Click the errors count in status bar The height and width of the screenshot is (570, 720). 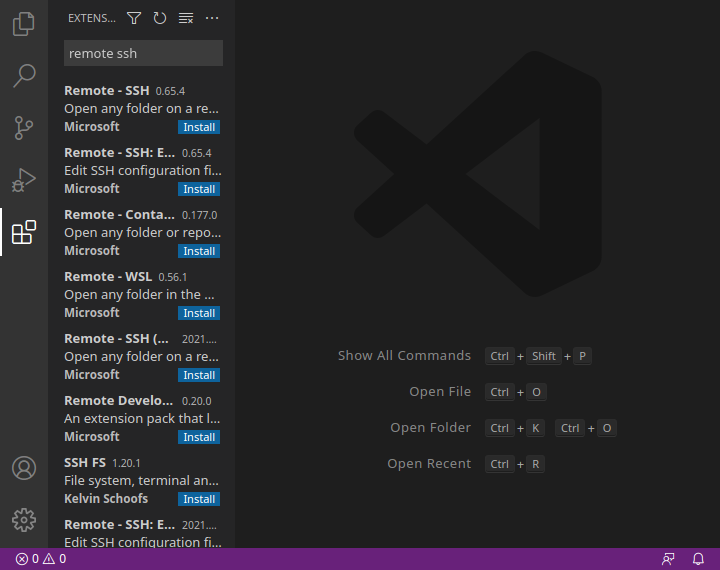click(x=28, y=559)
